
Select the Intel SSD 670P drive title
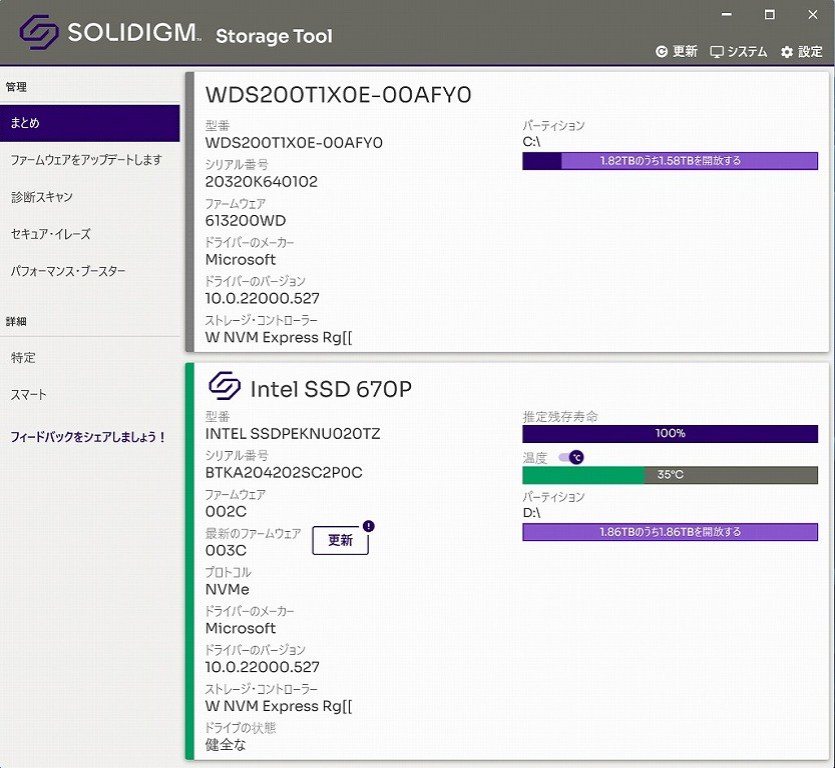331,389
